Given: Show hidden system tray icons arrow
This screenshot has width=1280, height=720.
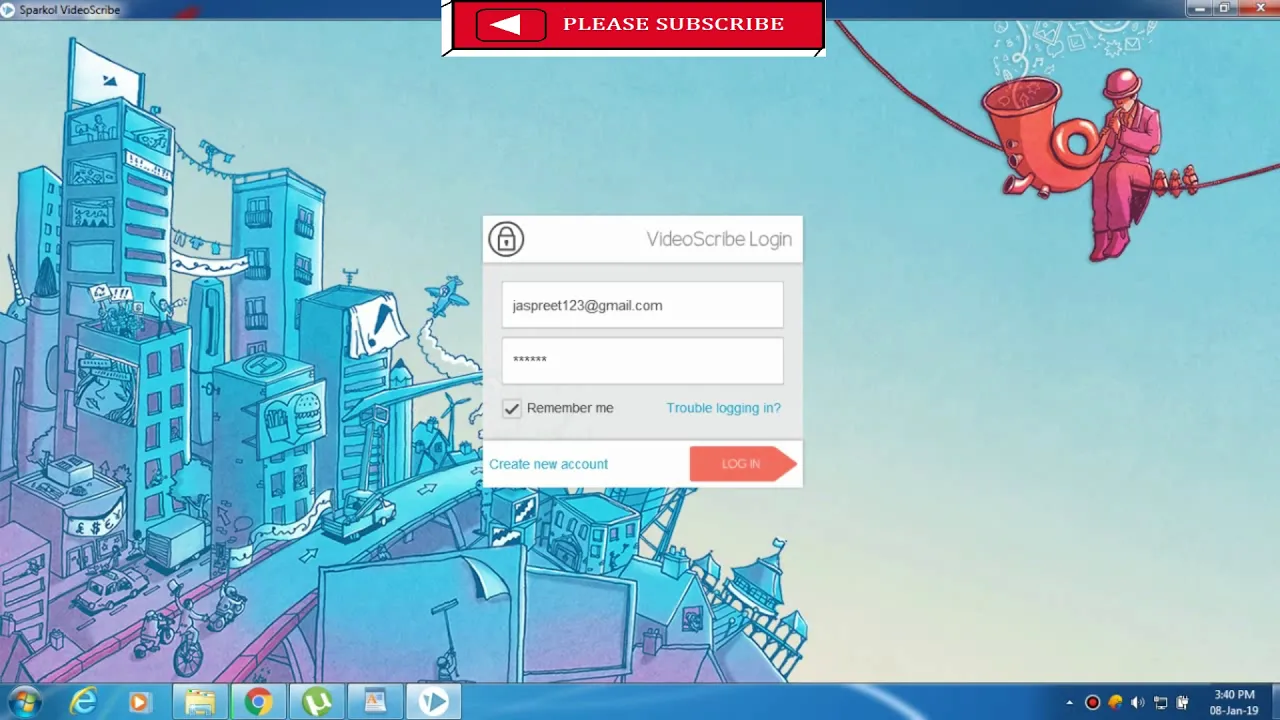Looking at the screenshot, I should 1070,703.
